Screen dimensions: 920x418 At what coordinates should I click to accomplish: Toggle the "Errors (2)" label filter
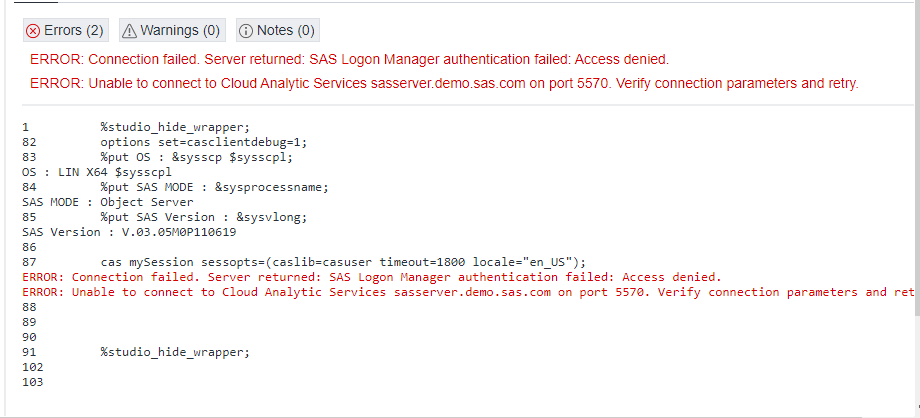point(73,31)
